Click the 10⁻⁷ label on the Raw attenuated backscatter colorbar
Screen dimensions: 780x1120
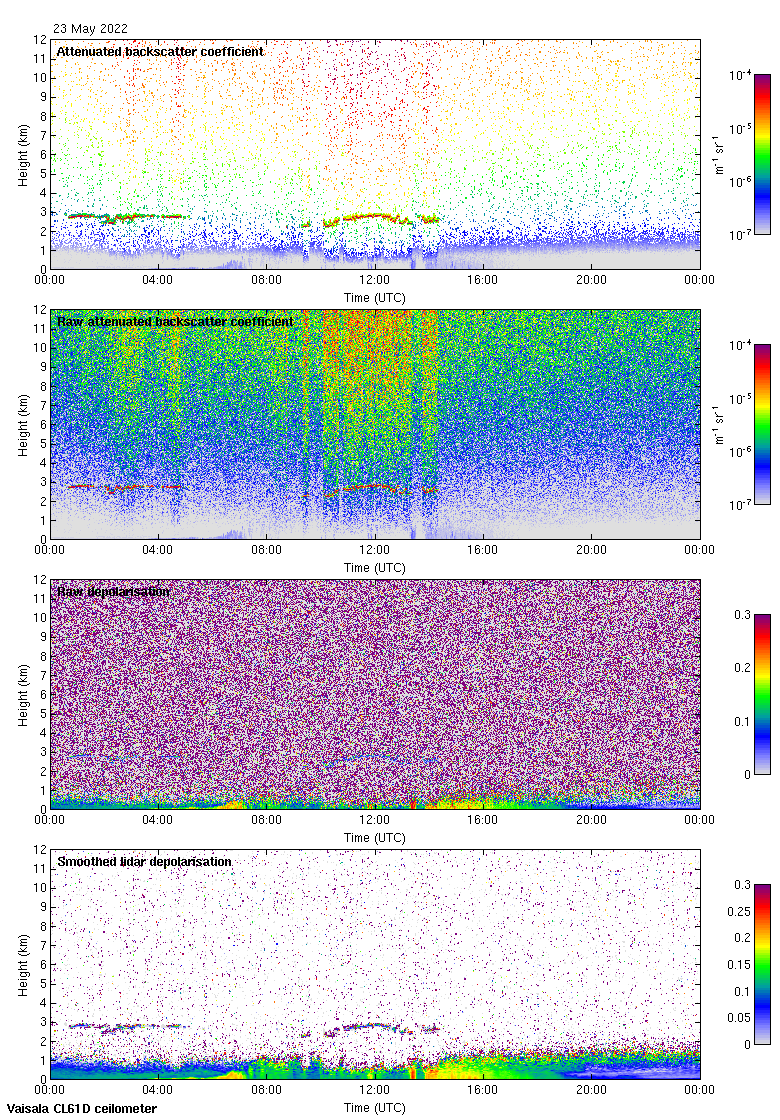click(739, 505)
